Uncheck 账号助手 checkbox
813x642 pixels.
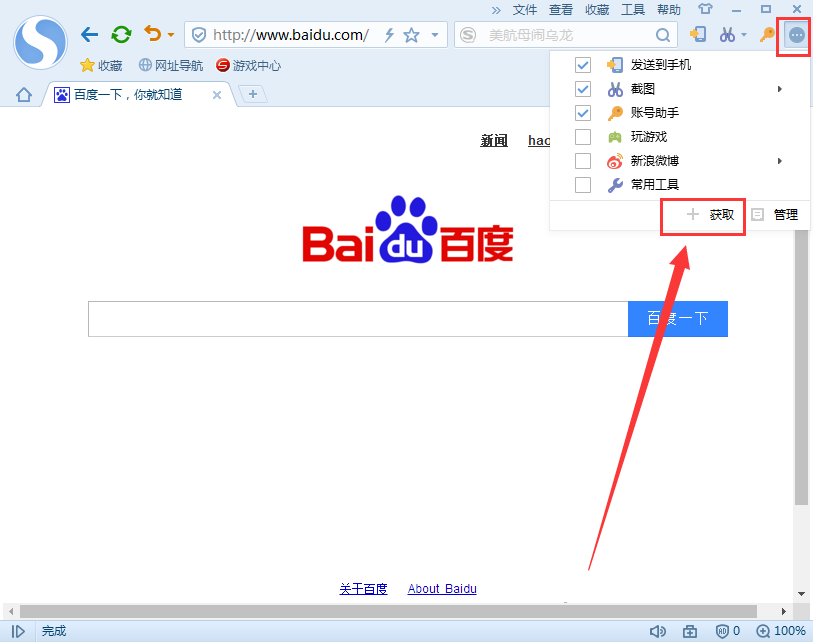[x=583, y=113]
